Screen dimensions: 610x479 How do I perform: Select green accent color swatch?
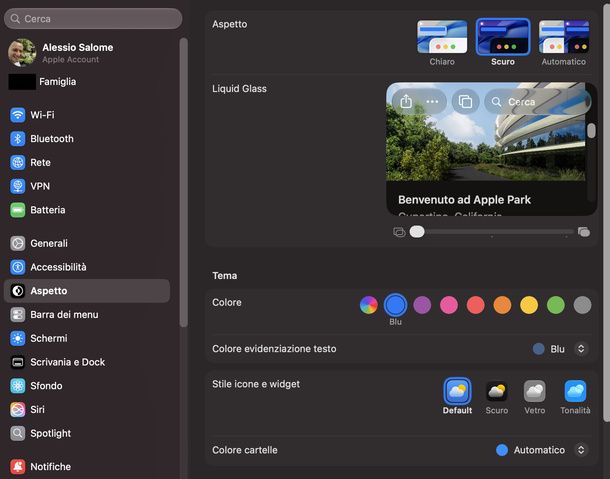click(556, 305)
